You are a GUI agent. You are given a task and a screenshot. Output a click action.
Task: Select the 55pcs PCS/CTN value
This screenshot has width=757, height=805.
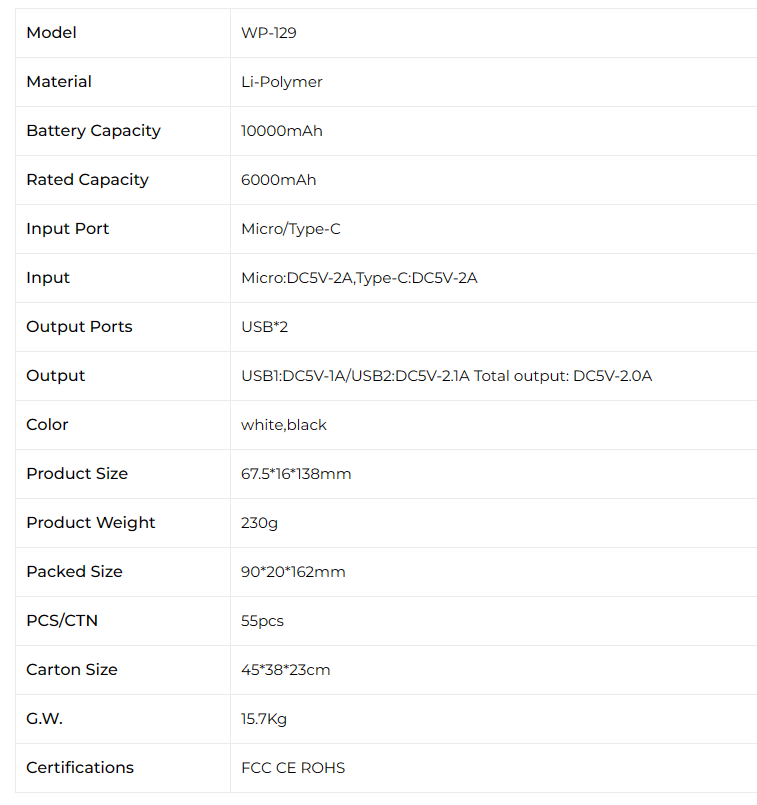[x=262, y=621]
